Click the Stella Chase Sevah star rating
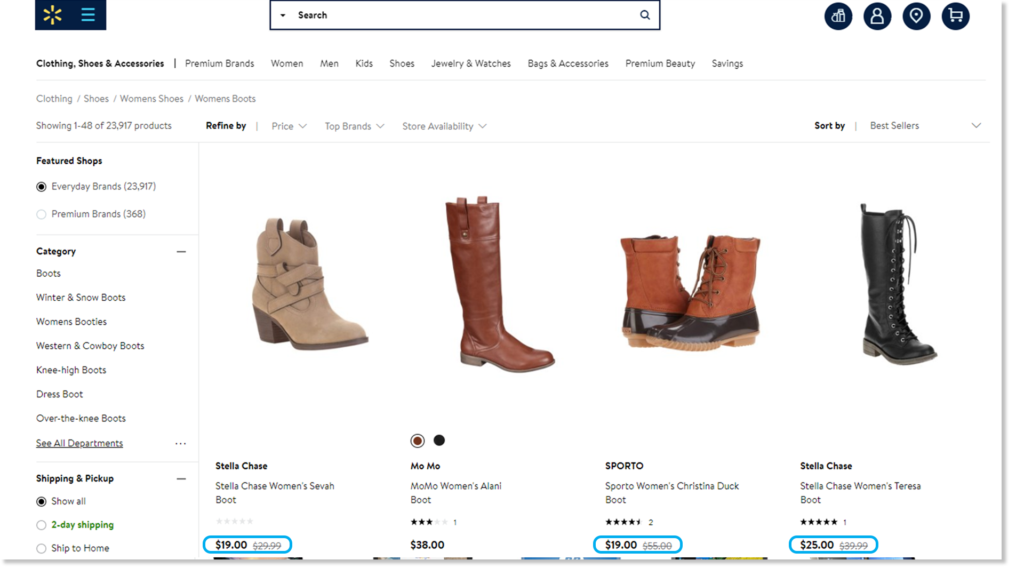 (234, 521)
